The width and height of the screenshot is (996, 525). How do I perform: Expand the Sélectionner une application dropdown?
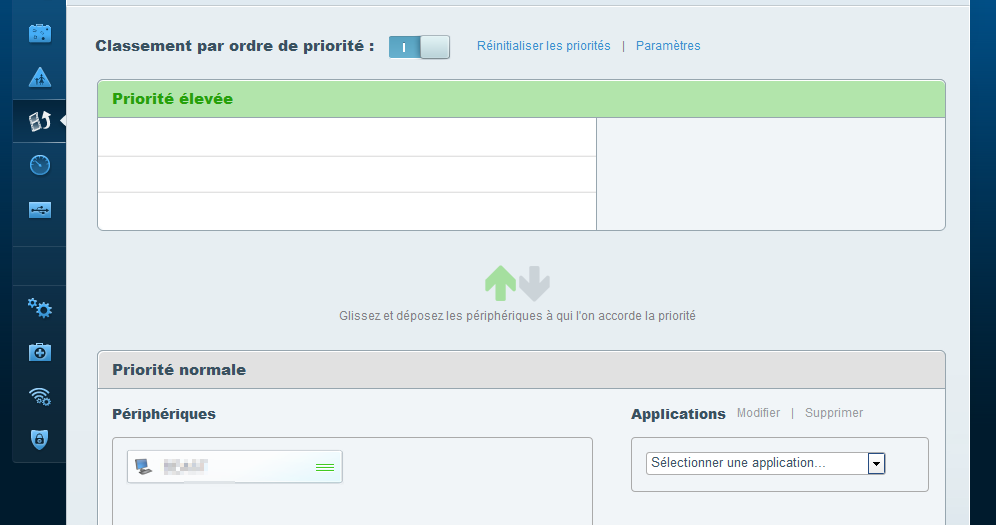(757, 463)
